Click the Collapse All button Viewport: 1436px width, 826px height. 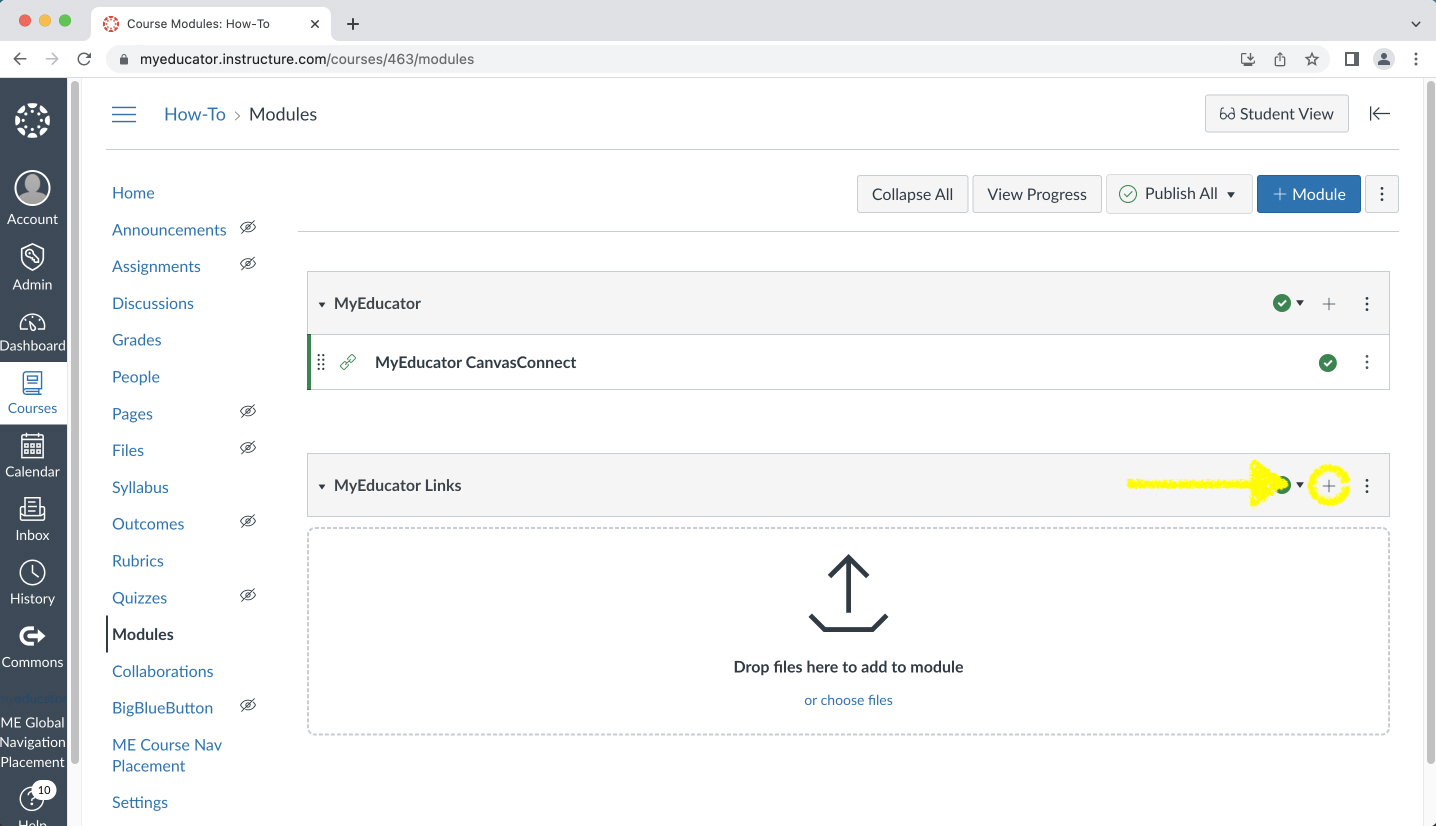pyautogui.click(x=912, y=194)
